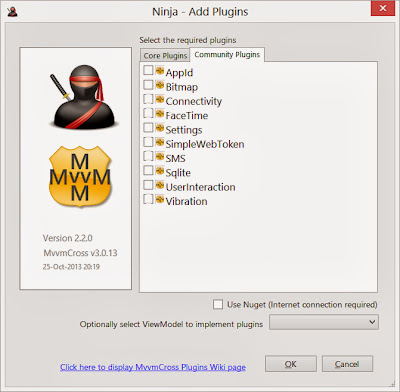This screenshot has height=392, width=400.
Task: Click the plugin icon beside Sqlite
Action: tap(160, 171)
